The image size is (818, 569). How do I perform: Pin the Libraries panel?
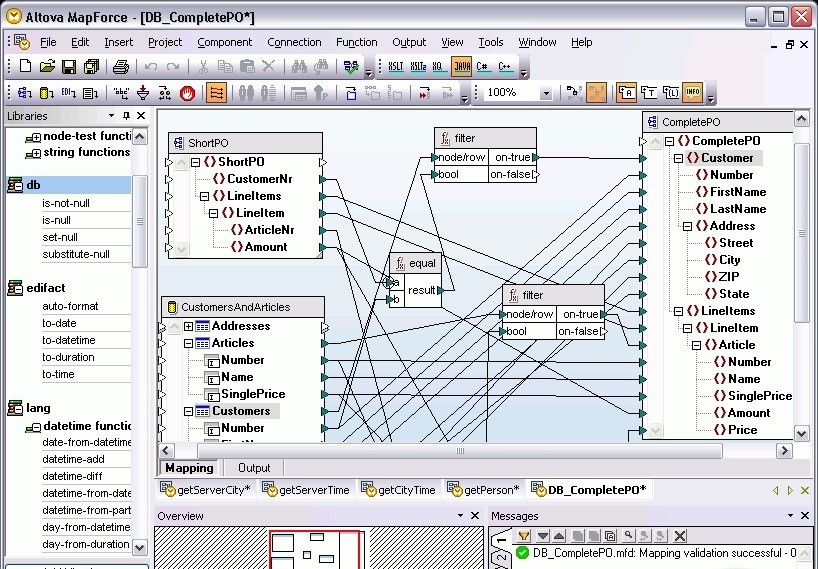(x=126, y=116)
